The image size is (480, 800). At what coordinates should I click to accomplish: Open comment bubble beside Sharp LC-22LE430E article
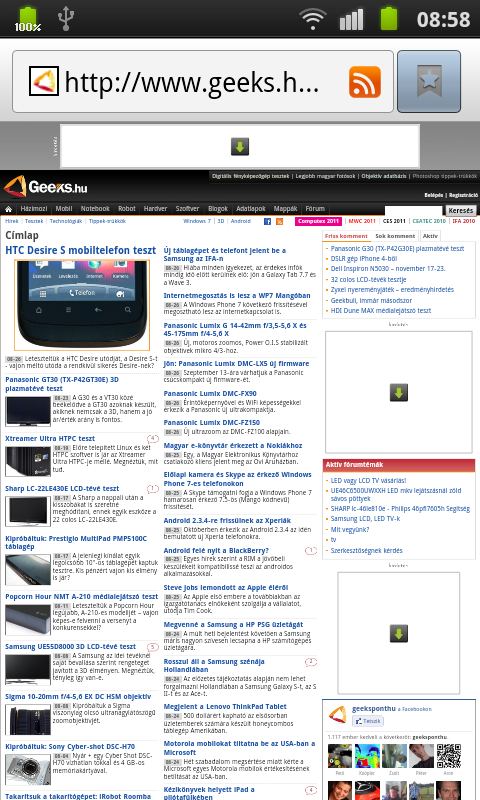click(153, 488)
